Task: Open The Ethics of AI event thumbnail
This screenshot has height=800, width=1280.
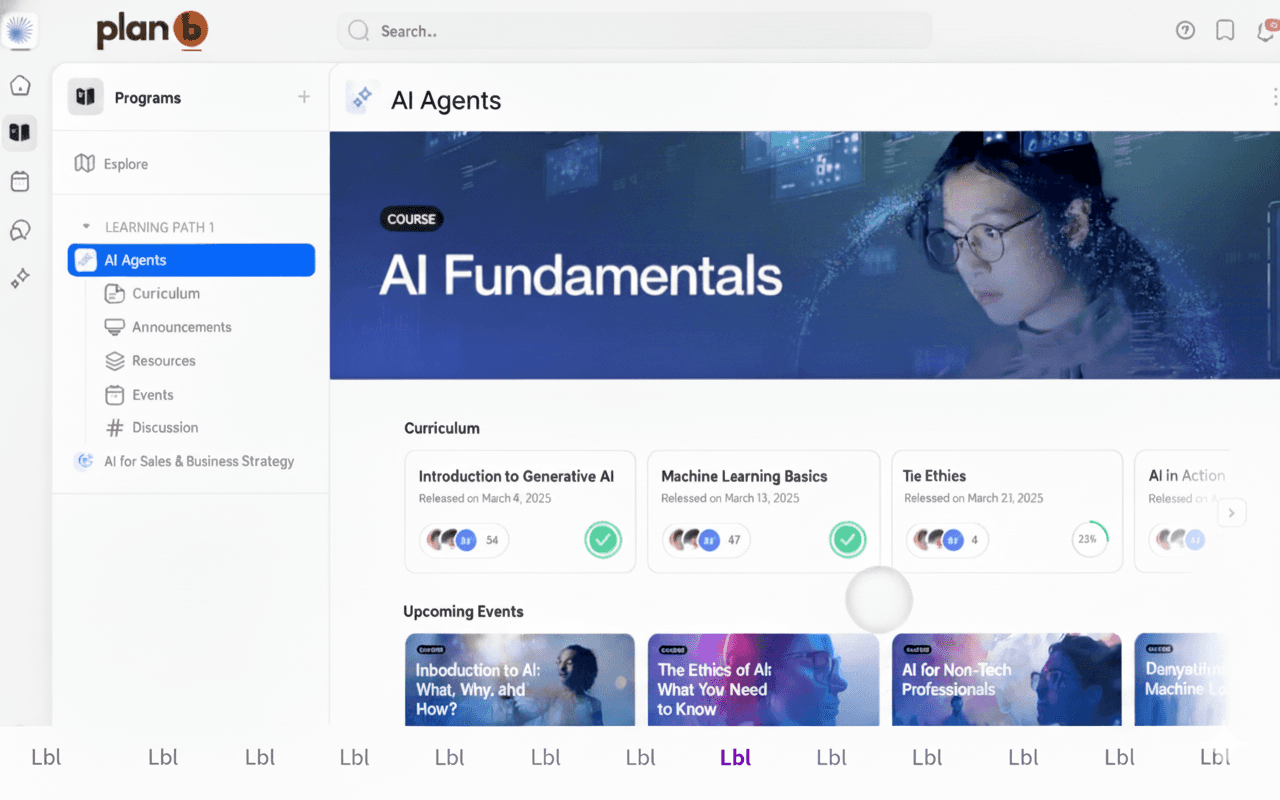Action: coord(763,680)
